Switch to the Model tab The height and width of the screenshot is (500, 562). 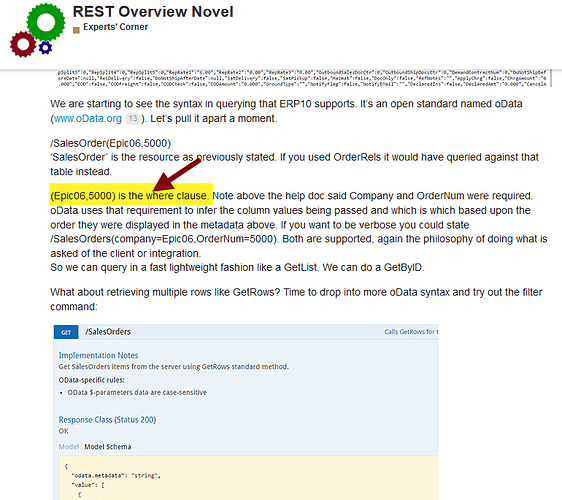[68, 447]
